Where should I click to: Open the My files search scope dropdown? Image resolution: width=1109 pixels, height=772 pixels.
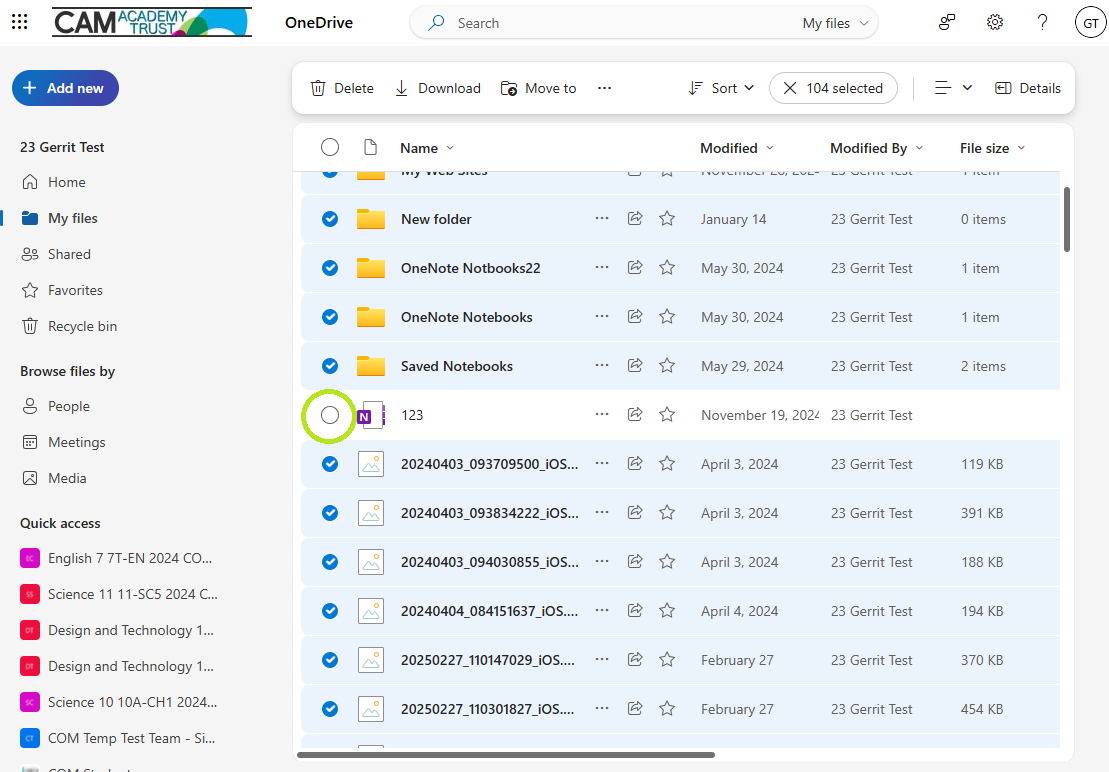(835, 23)
